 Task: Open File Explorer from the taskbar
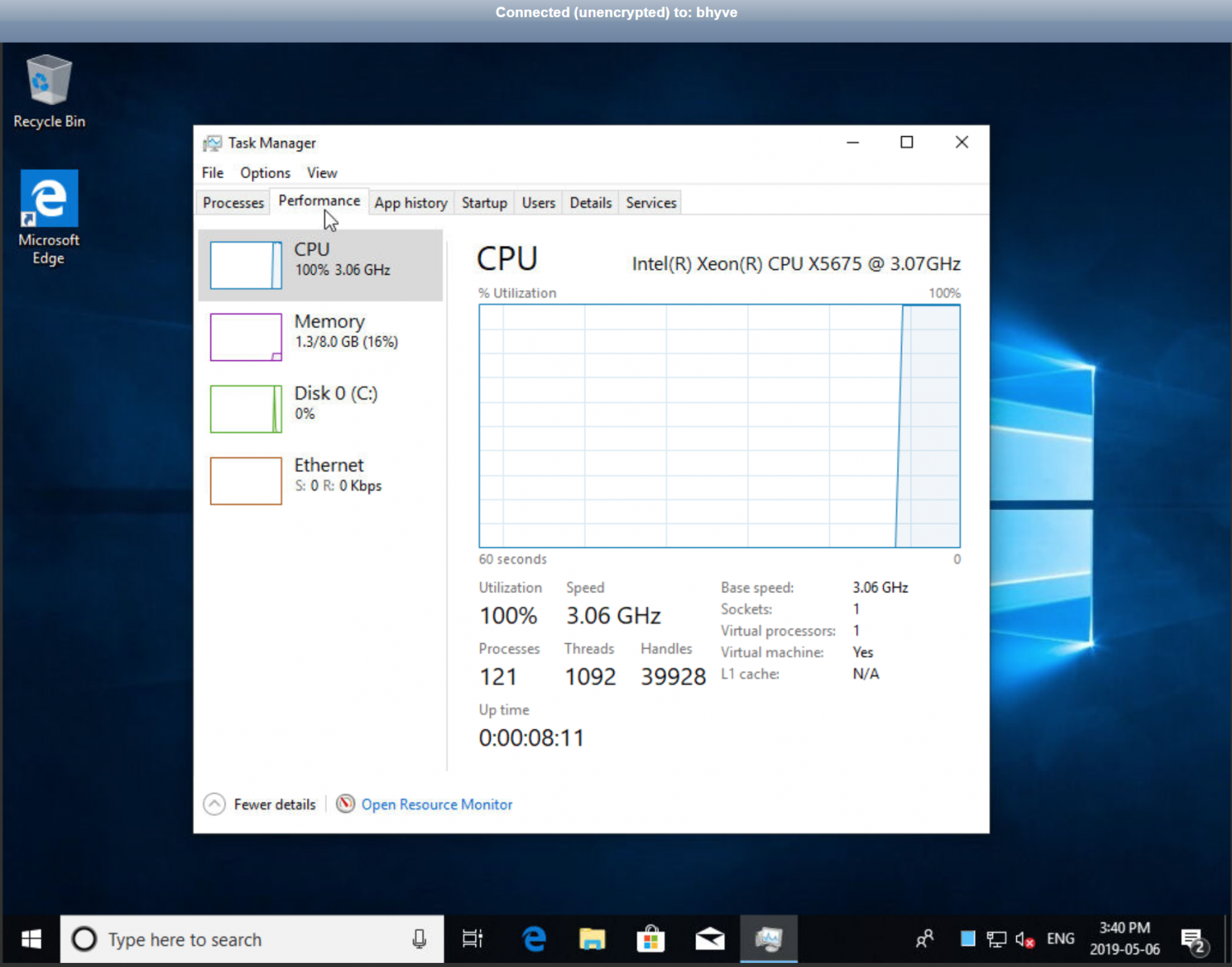592,939
